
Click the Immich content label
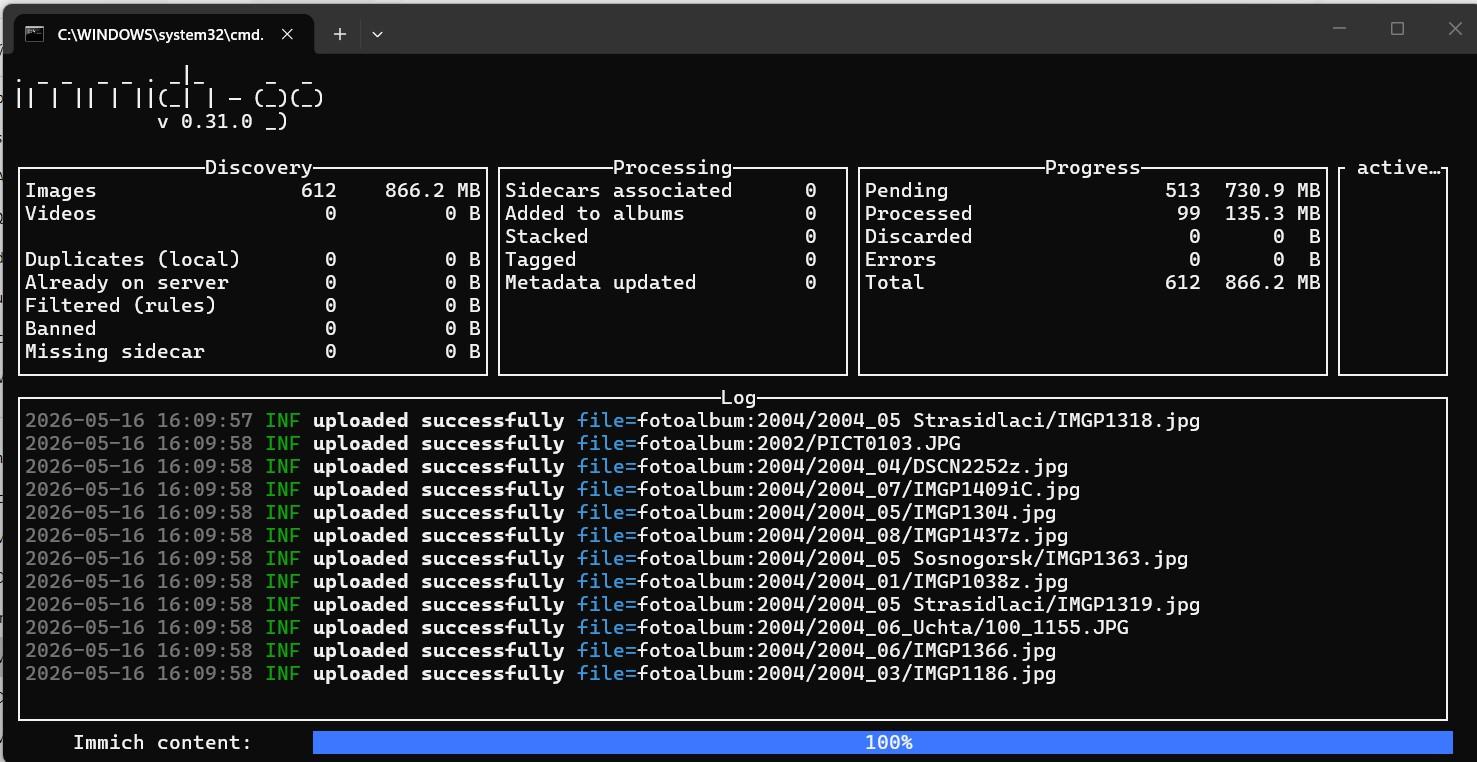click(x=163, y=742)
